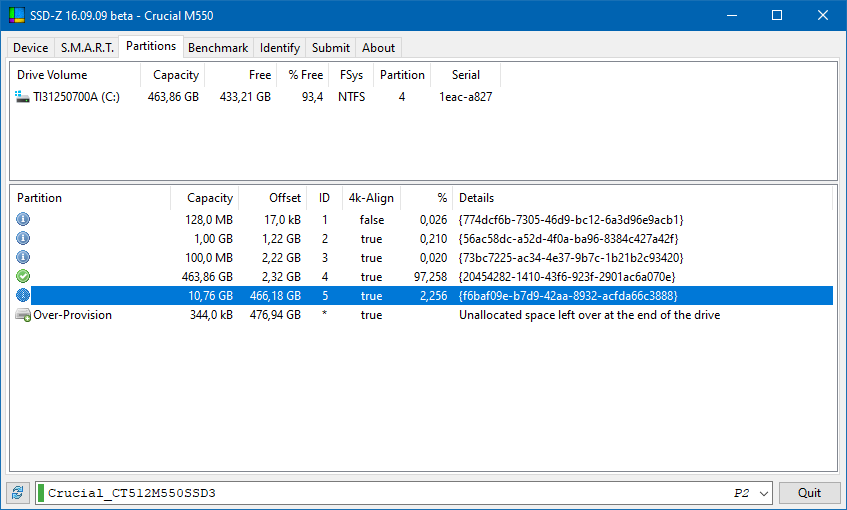Minimize the SSD-Z window
The height and width of the screenshot is (510, 847).
pos(732,15)
